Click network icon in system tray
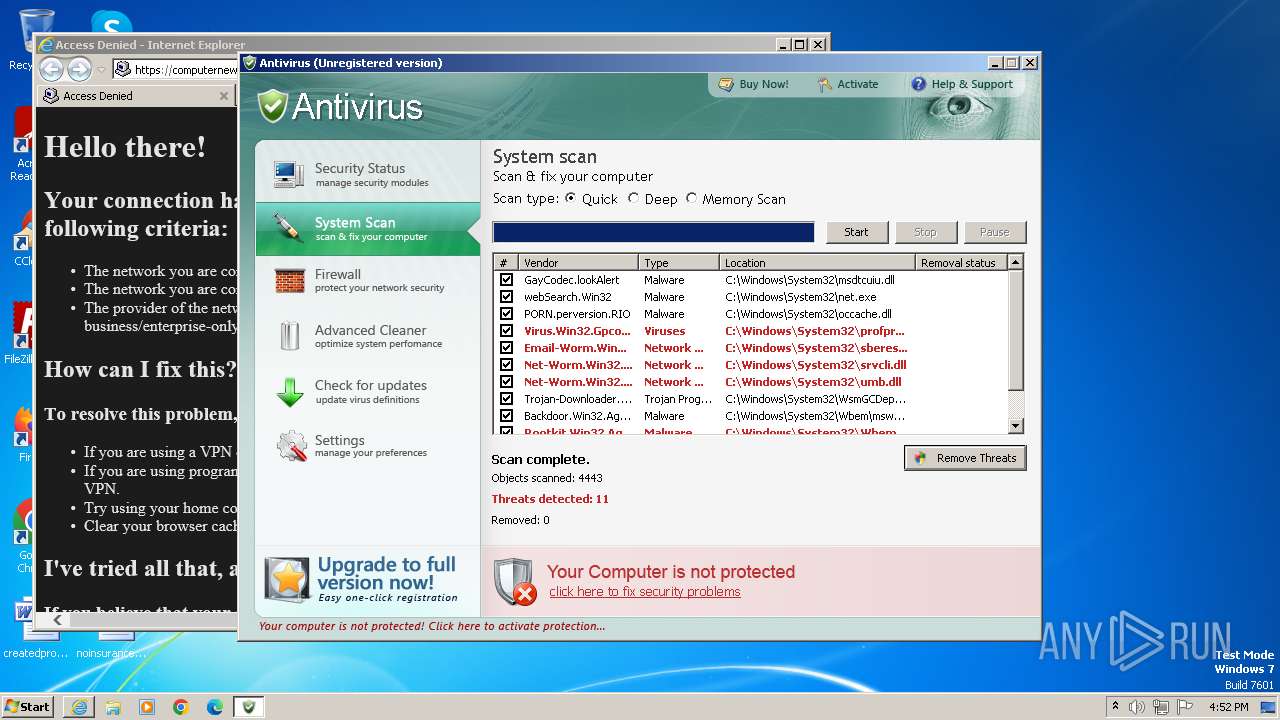The height and width of the screenshot is (720, 1280). [1161, 707]
